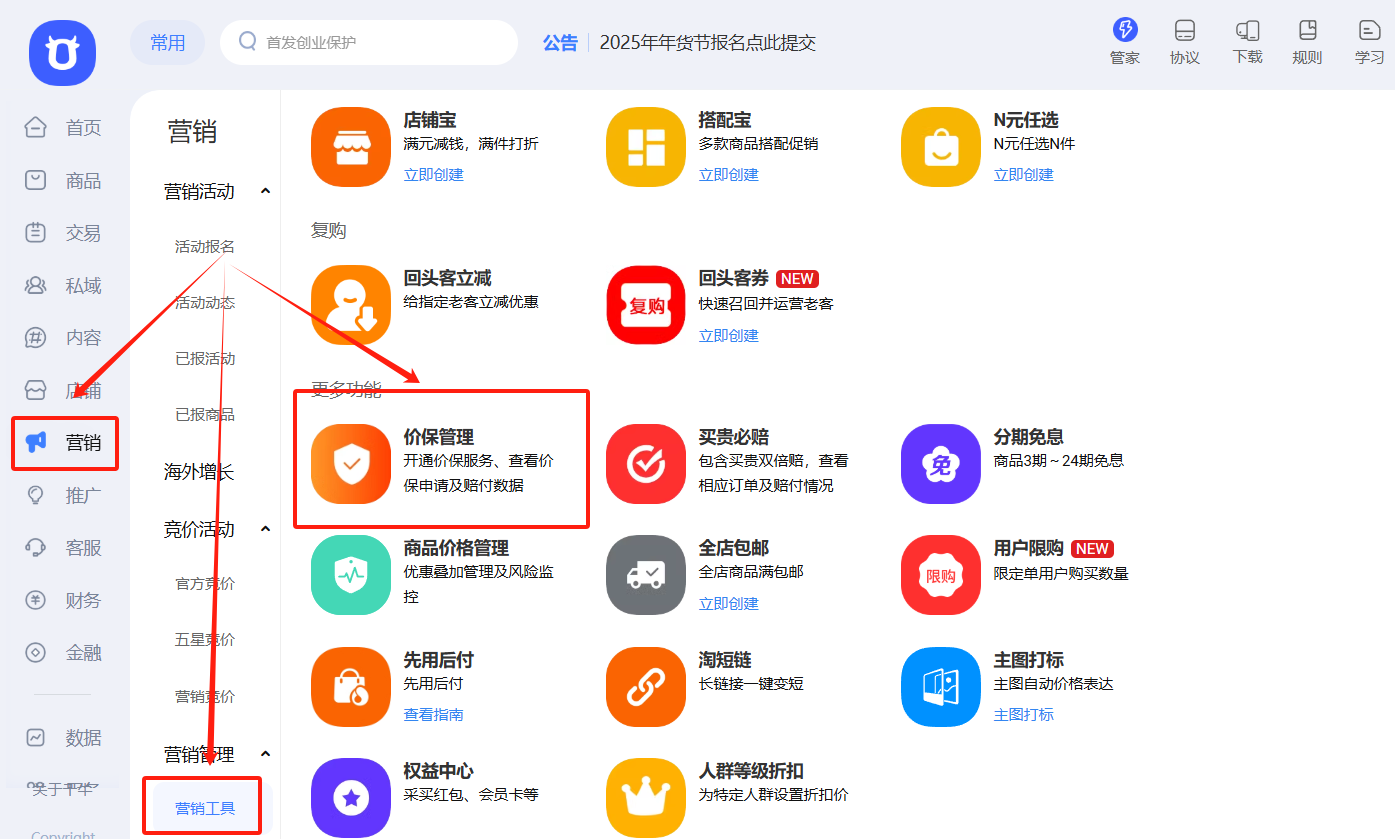Select 已报商品 submenu item
The image size is (1395, 839).
point(205,414)
